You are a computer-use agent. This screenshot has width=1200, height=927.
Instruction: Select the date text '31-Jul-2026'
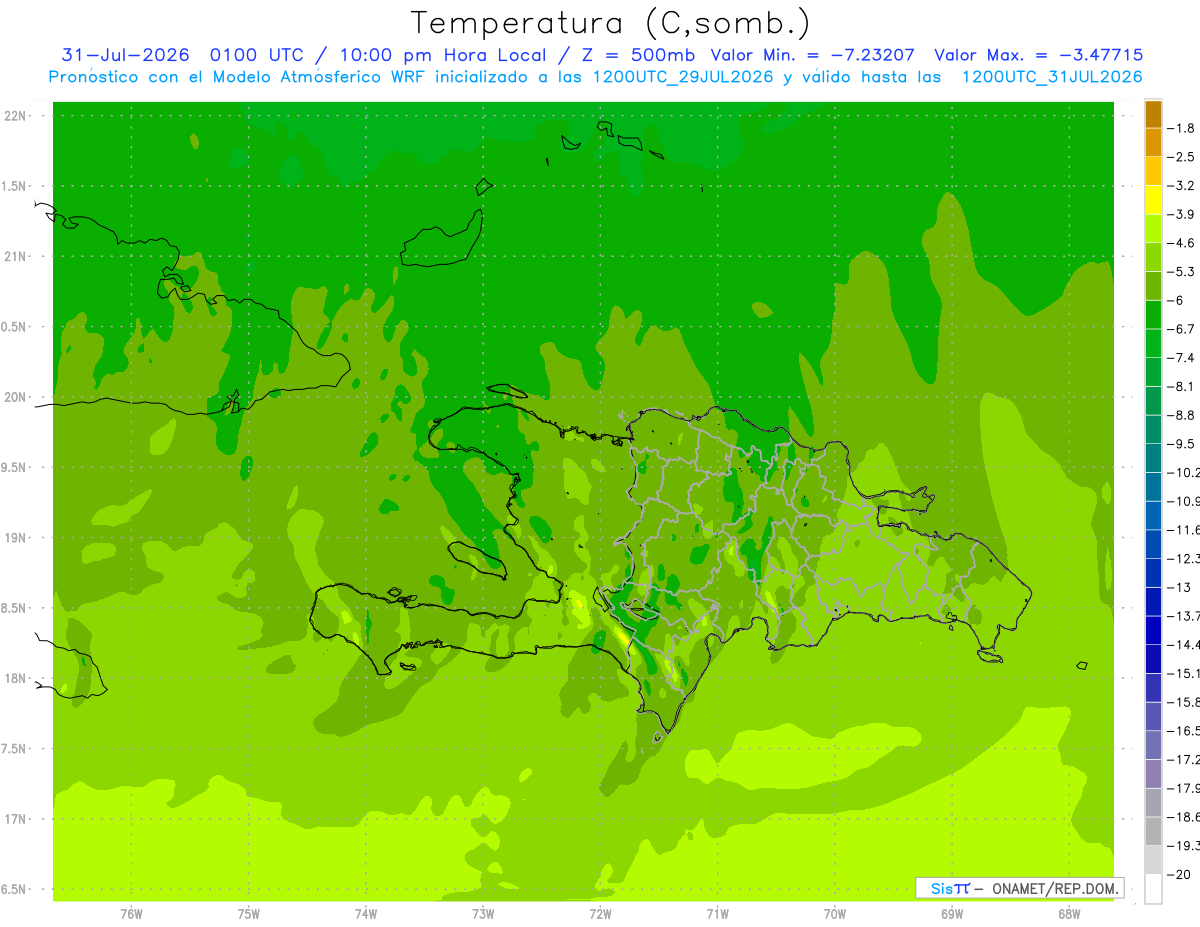pos(126,56)
